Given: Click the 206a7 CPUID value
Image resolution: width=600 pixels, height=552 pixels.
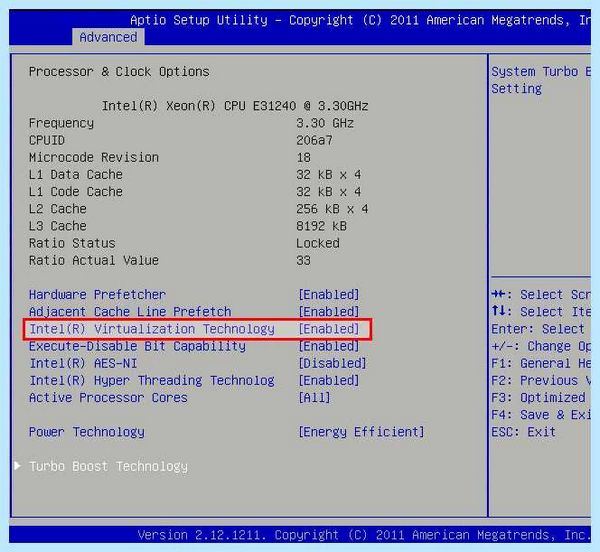Looking at the screenshot, I should [314, 140].
